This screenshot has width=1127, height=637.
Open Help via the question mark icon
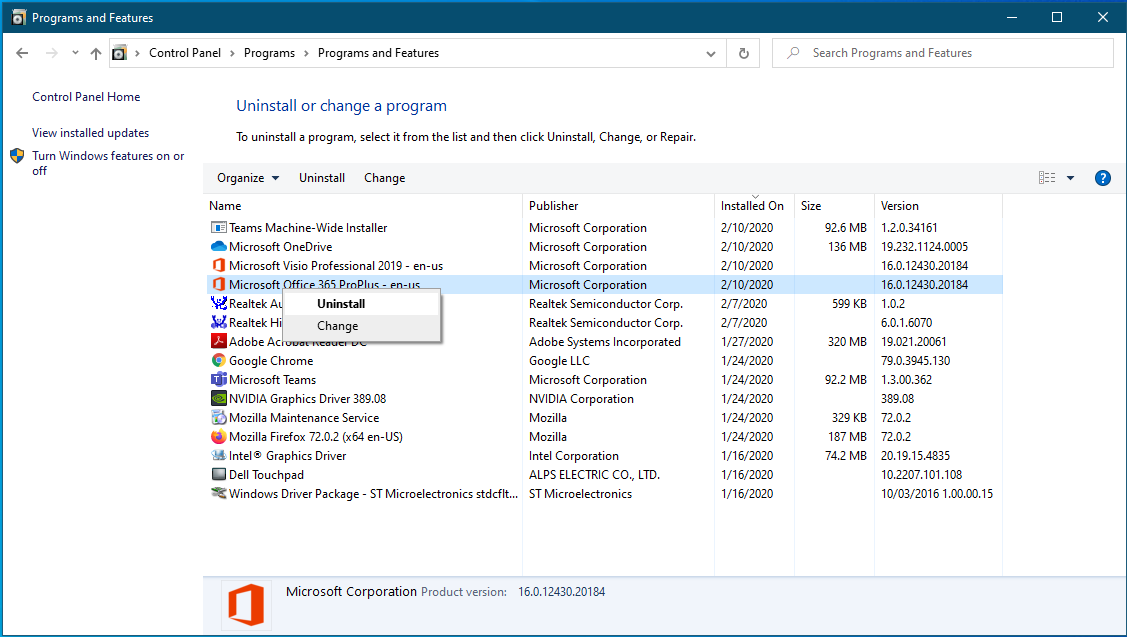click(1102, 177)
